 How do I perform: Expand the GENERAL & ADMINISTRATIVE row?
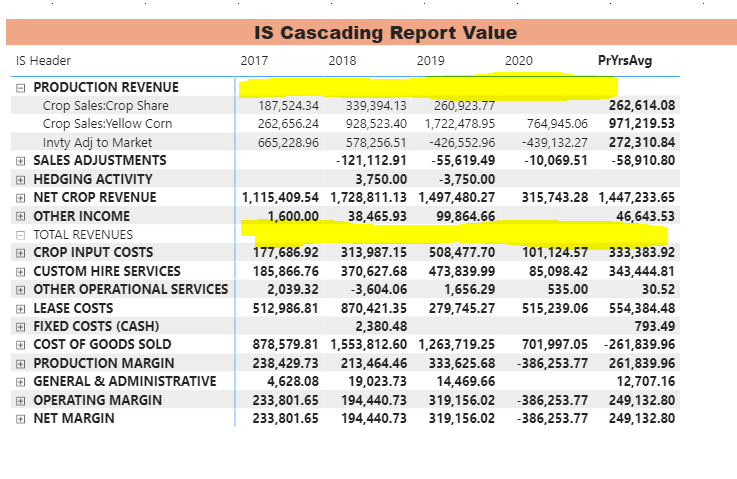pos(20,382)
